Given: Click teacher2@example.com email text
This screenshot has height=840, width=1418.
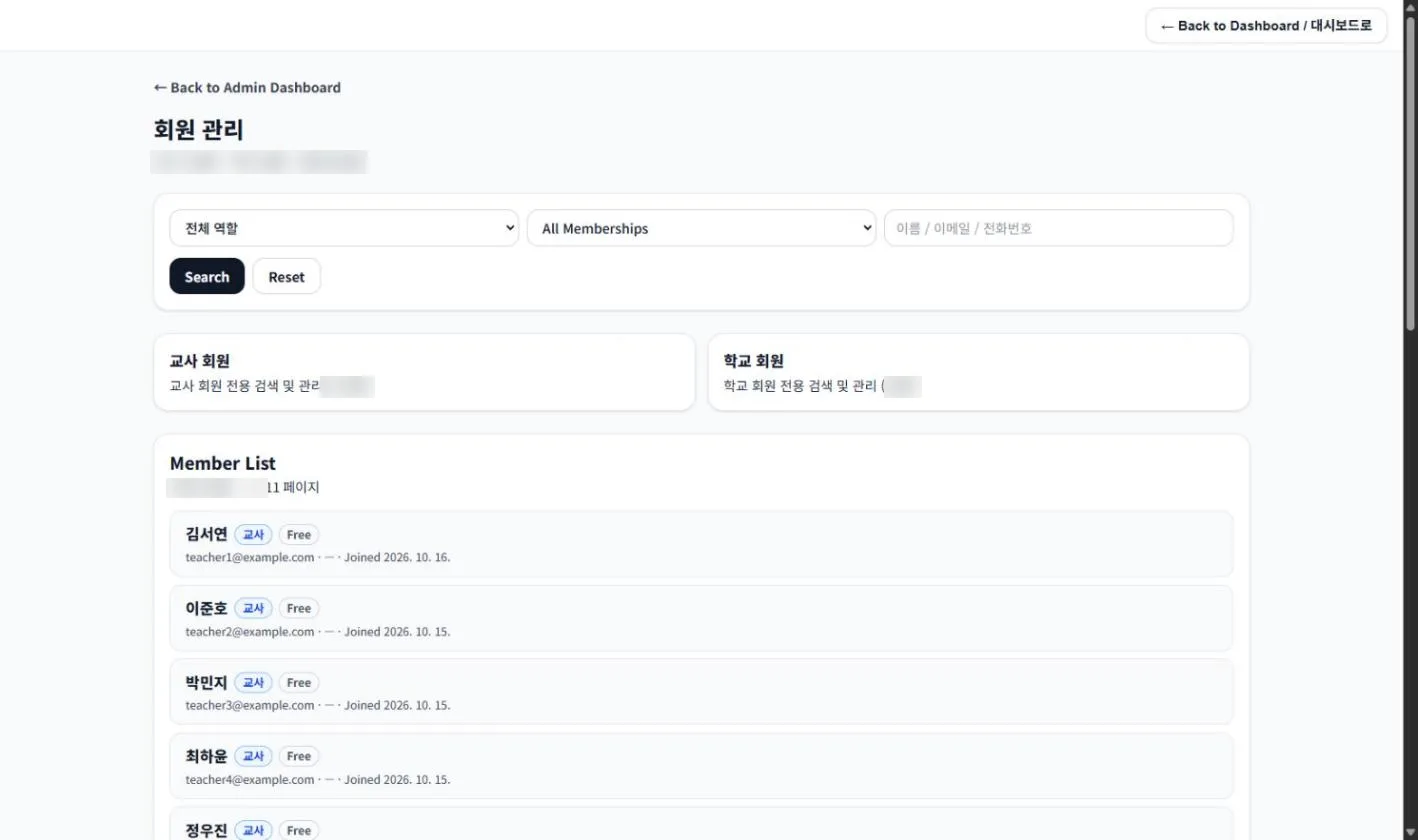Looking at the screenshot, I should tap(250, 632).
